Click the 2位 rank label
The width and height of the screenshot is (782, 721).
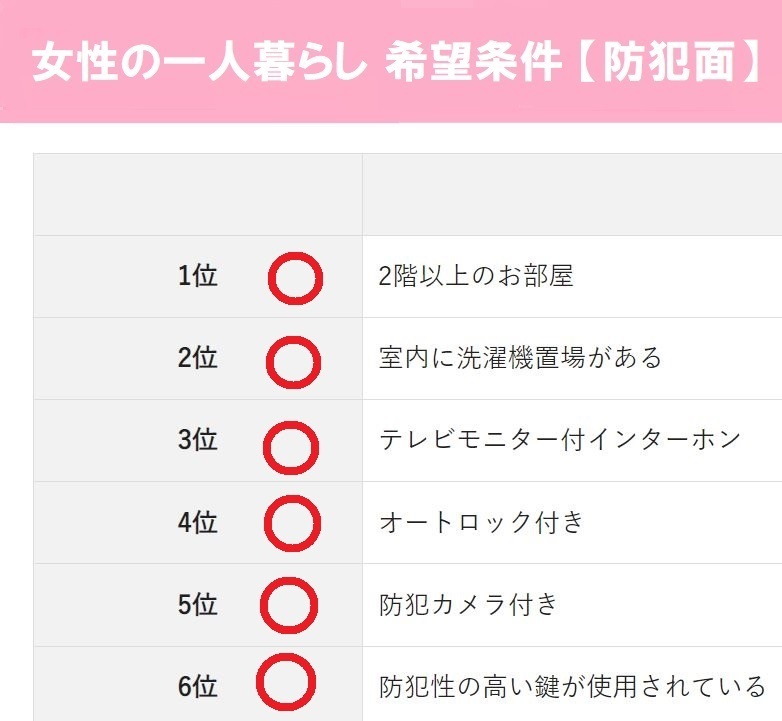(x=198, y=358)
